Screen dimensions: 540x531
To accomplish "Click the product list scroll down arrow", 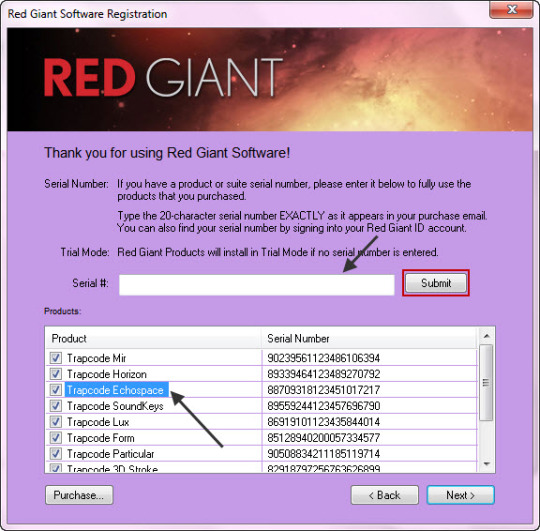I will pos(487,464).
